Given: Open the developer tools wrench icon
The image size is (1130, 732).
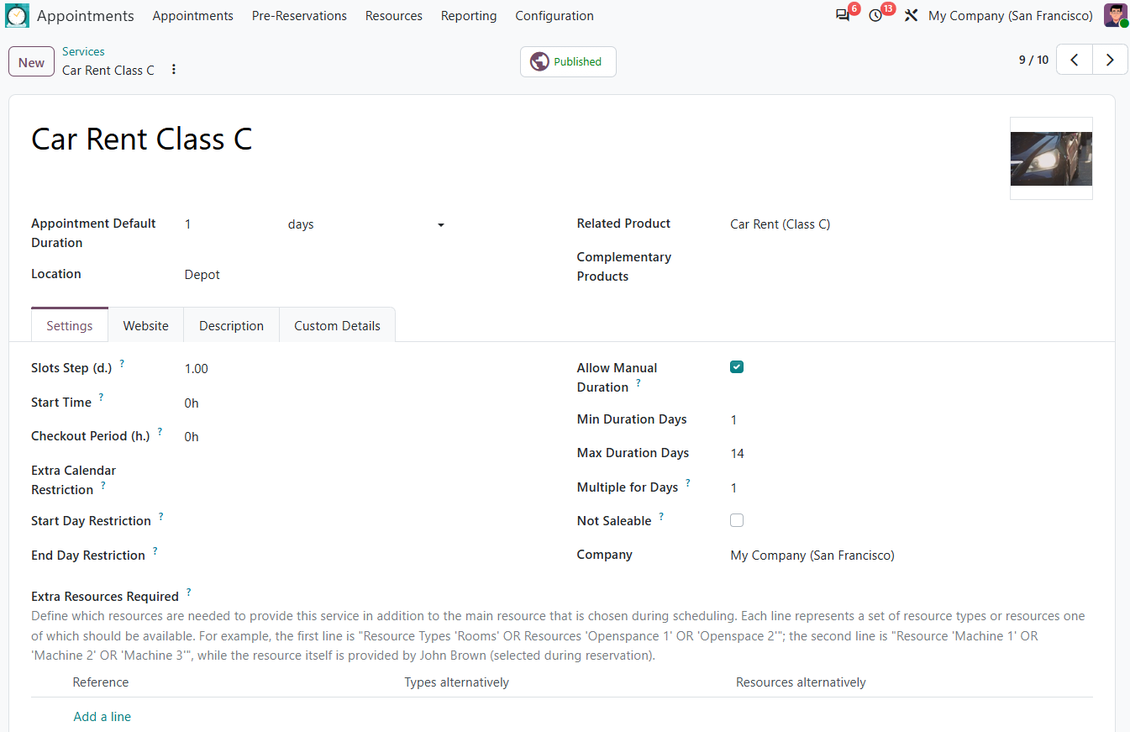Looking at the screenshot, I should click(911, 15).
